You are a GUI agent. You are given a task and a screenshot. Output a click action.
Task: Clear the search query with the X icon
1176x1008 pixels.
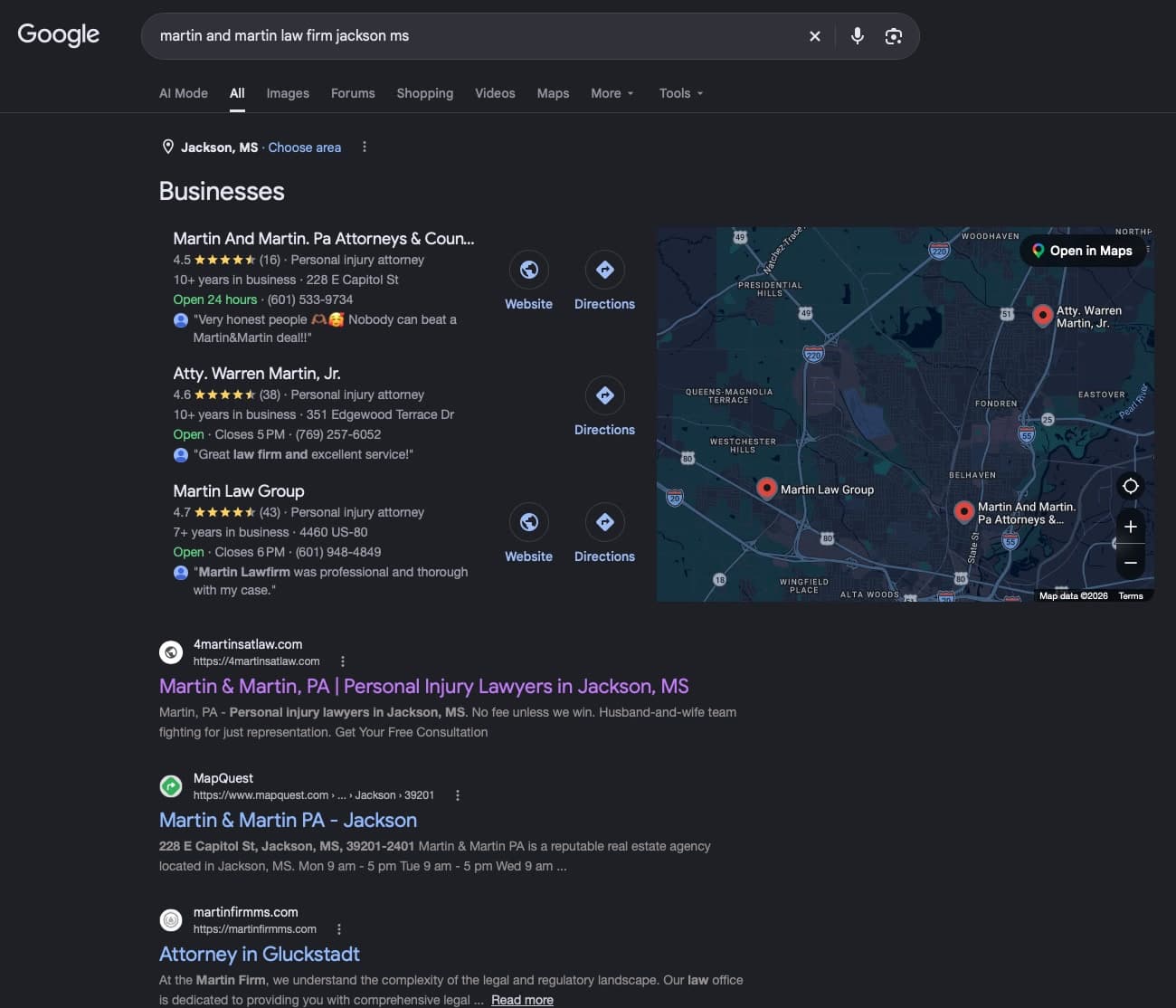[x=815, y=36]
